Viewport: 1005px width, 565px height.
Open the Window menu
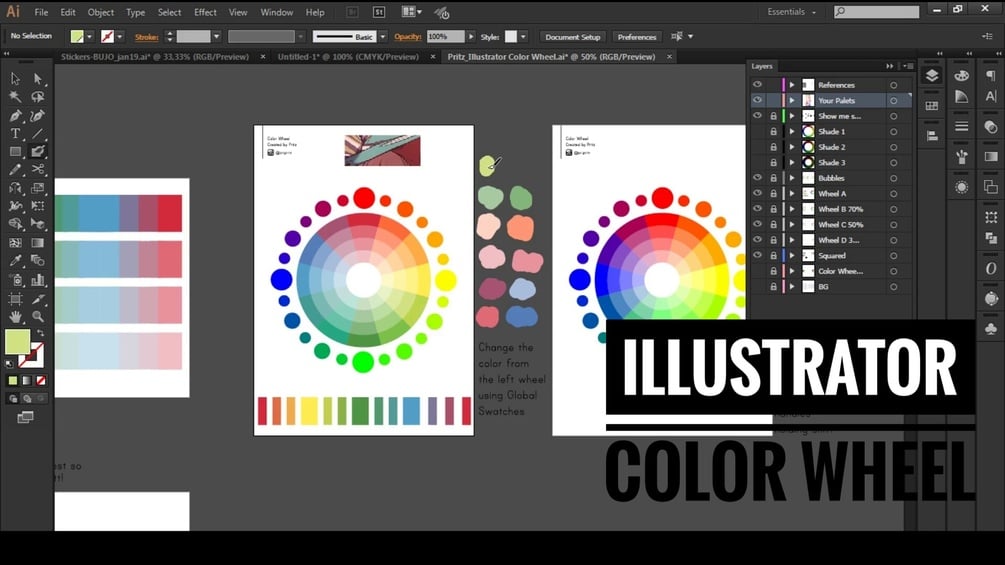(x=277, y=12)
